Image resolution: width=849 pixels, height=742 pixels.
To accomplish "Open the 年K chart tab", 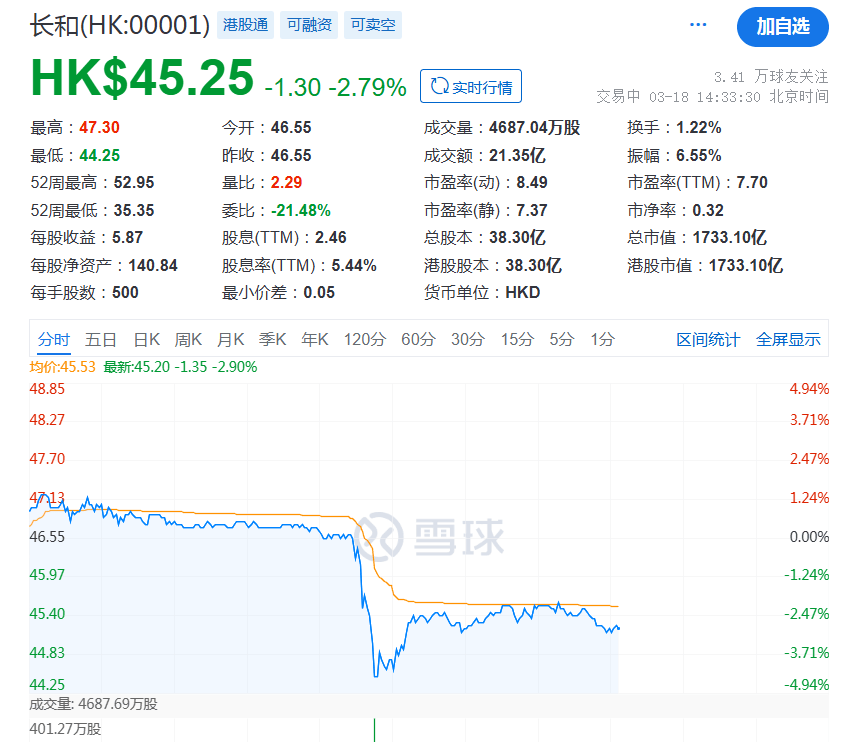I will (x=315, y=339).
